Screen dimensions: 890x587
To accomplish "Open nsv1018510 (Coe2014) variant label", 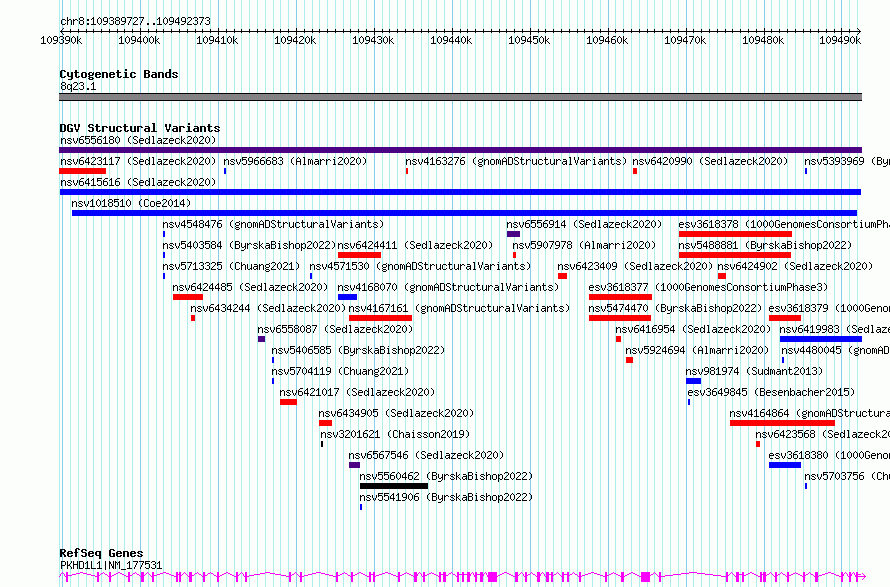I will point(131,203).
